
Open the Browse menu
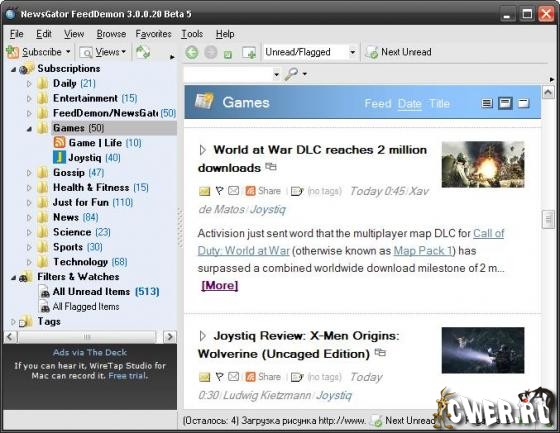point(111,34)
